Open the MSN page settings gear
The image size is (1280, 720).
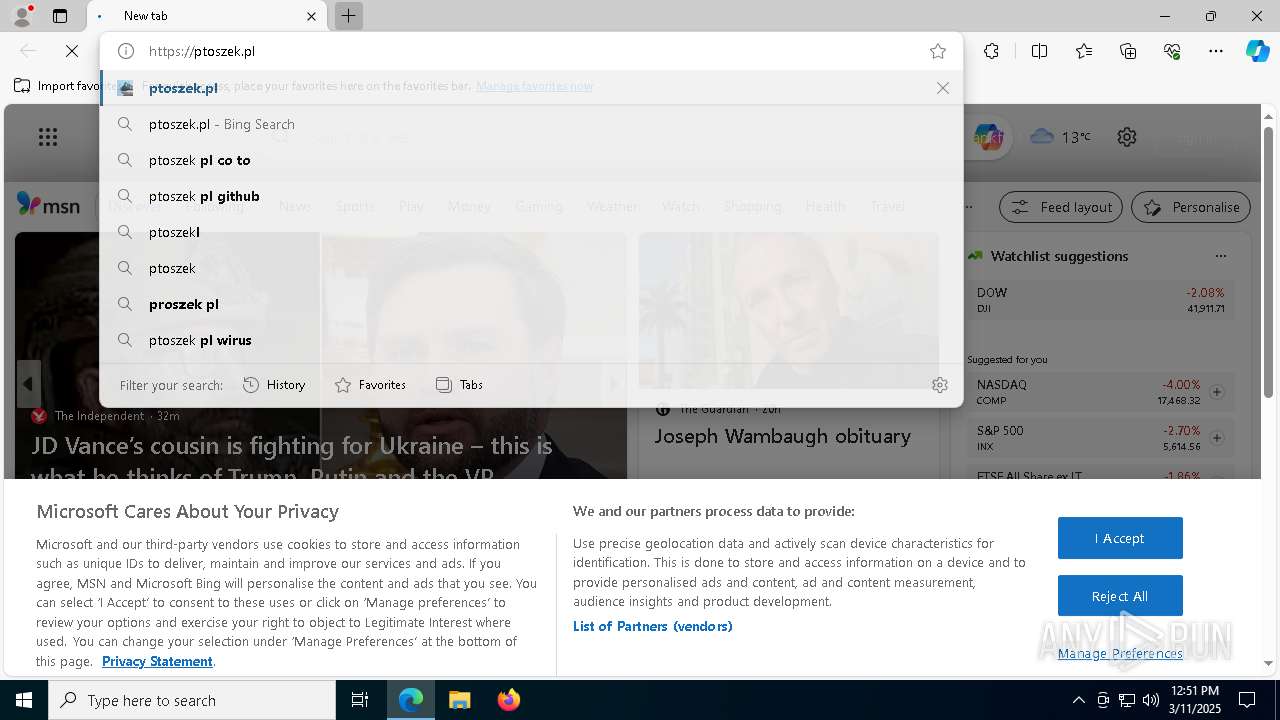1127,137
